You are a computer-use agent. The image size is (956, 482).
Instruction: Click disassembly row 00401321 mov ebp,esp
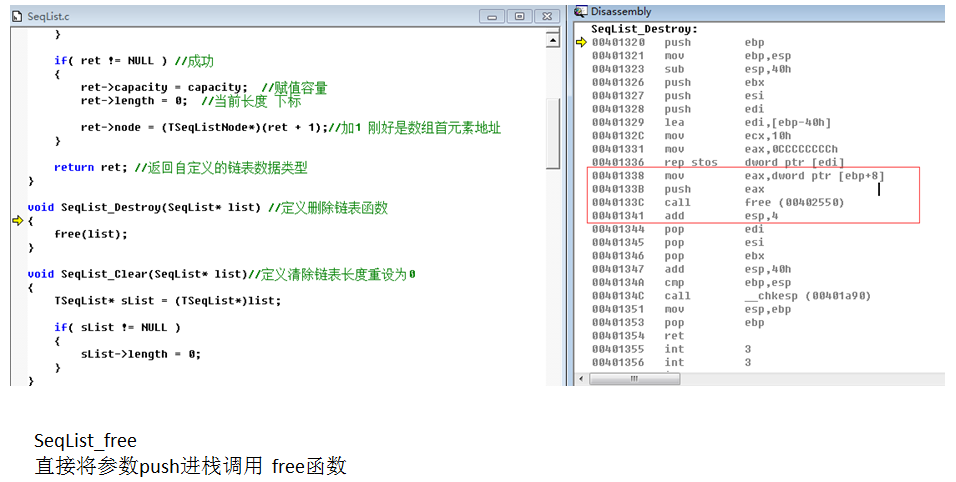click(691, 55)
